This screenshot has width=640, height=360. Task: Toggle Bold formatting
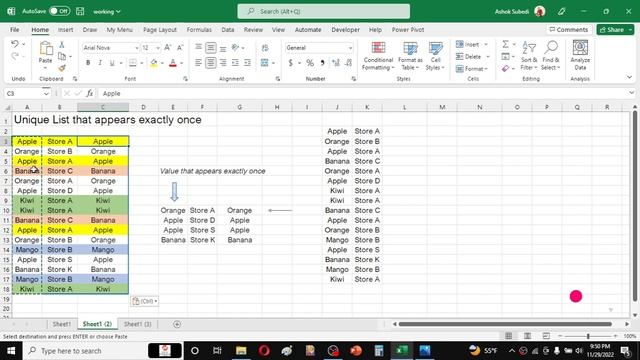click(x=88, y=63)
